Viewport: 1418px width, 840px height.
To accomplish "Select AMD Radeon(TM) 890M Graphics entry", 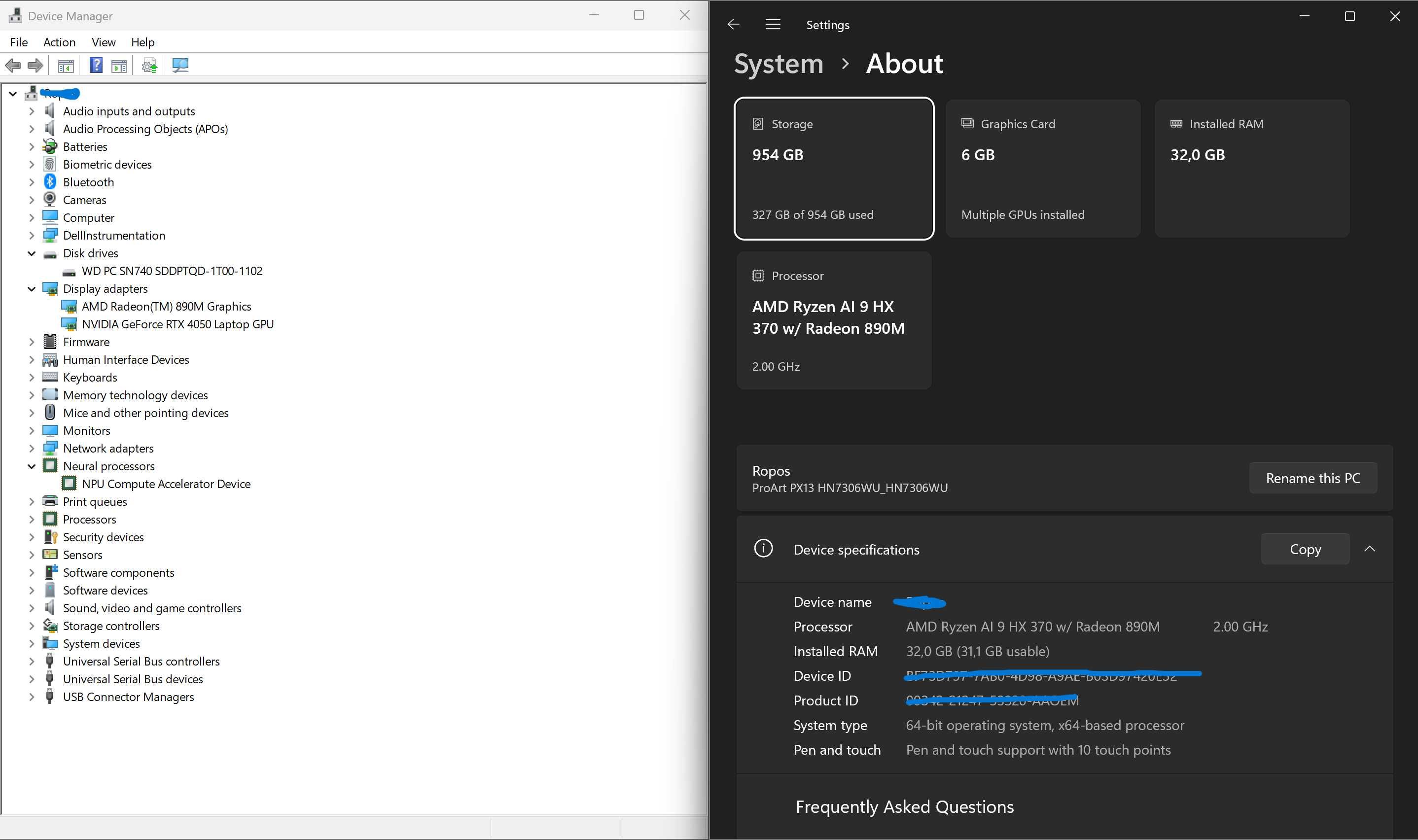I will click(x=167, y=306).
